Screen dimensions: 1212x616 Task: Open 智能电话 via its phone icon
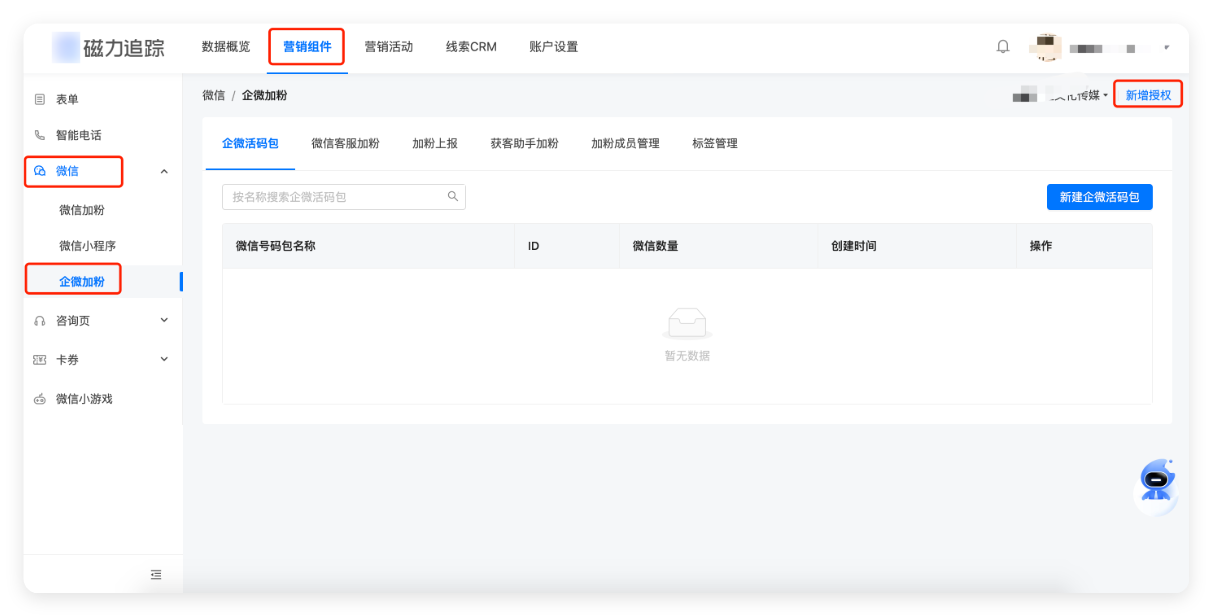click(x=38, y=134)
